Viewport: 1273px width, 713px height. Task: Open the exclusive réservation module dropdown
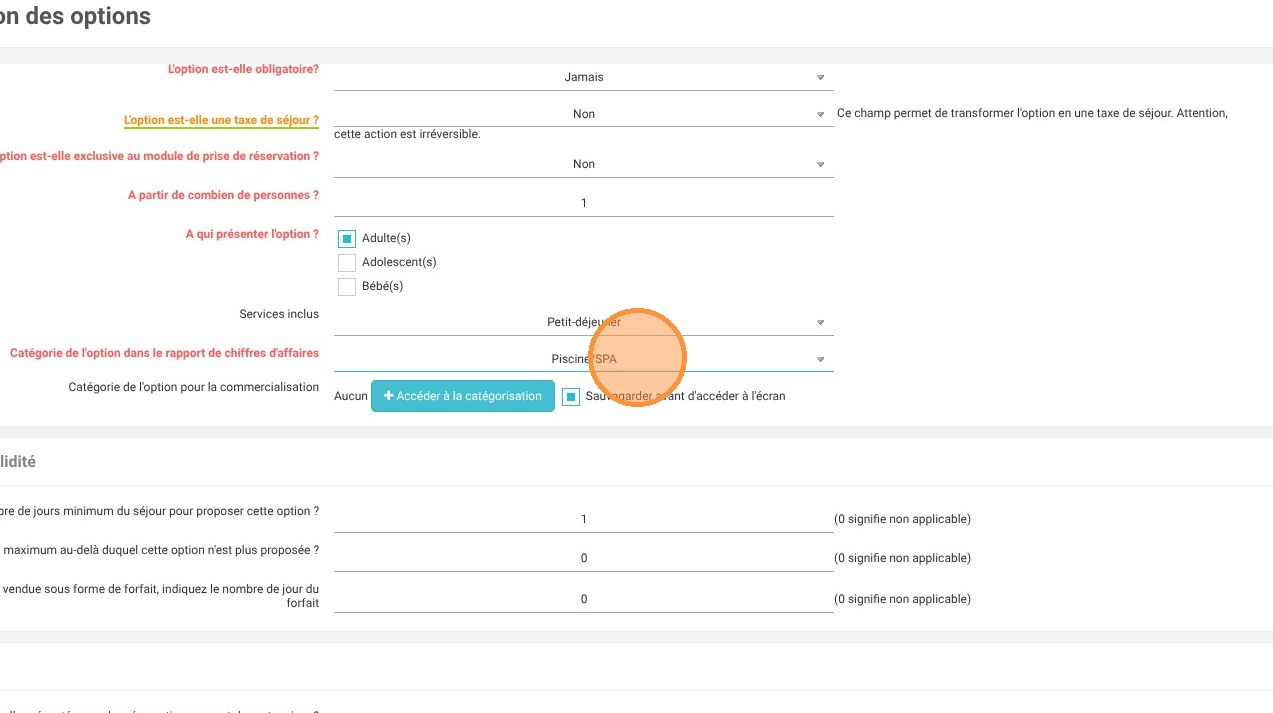click(x=583, y=164)
